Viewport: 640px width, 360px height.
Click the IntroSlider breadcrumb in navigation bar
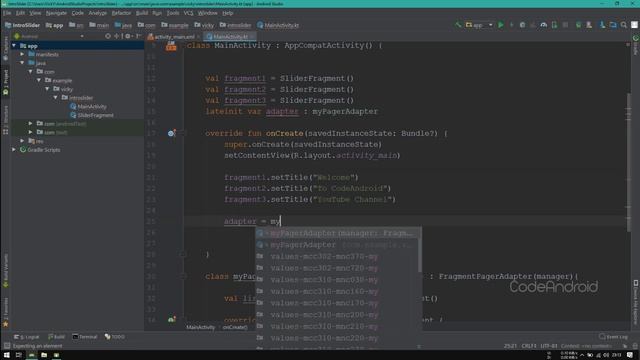(22, 25)
